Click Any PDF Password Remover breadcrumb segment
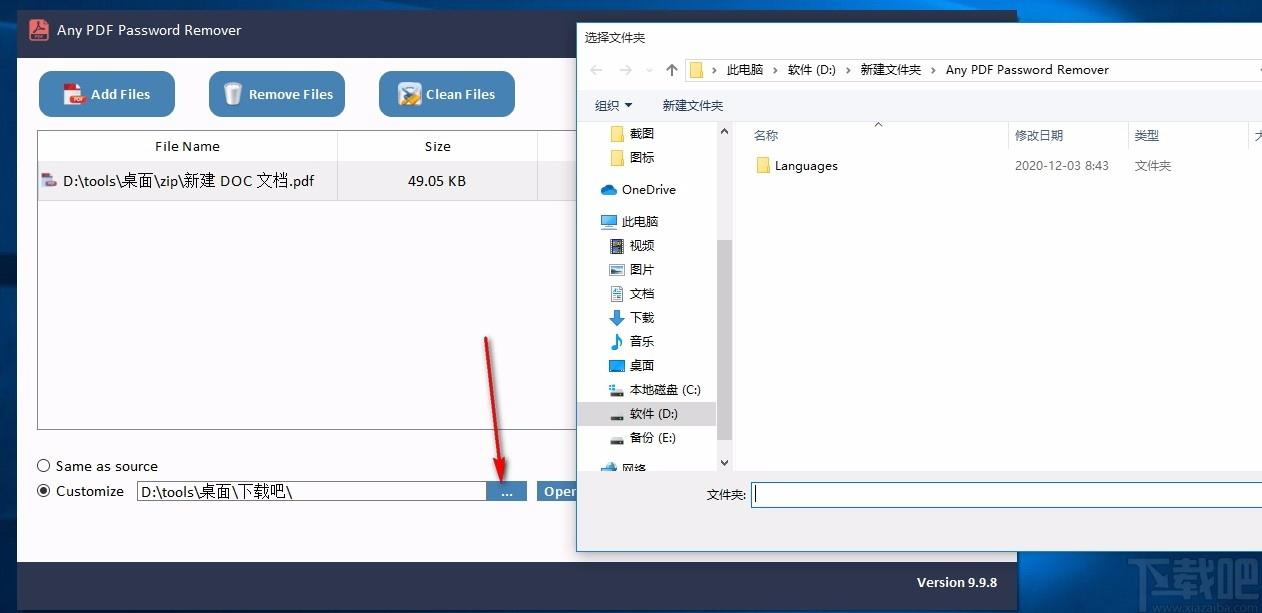Image resolution: width=1262 pixels, height=613 pixels. click(x=1027, y=70)
